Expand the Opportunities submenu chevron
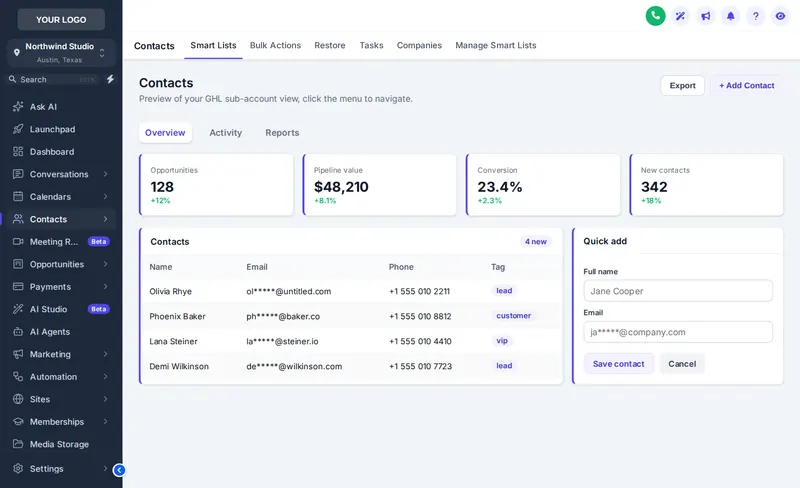Screen dimensions: 800x488 tap(106, 264)
